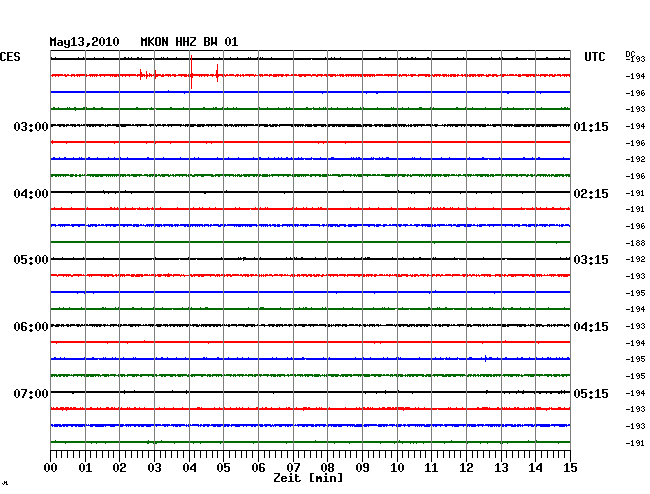Click the 05:15 UTC time label
This screenshot has height=494, width=650.
click(591, 393)
